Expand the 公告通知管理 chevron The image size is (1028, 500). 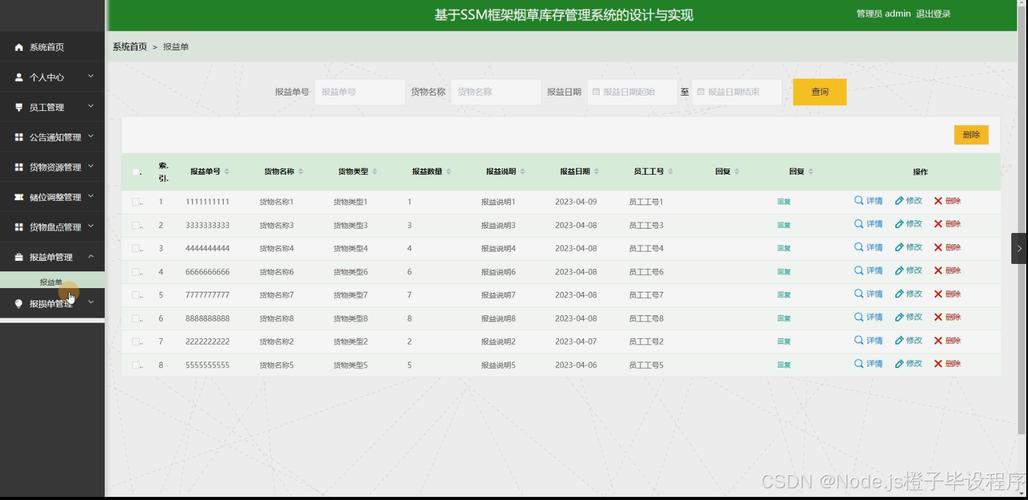(x=91, y=137)
